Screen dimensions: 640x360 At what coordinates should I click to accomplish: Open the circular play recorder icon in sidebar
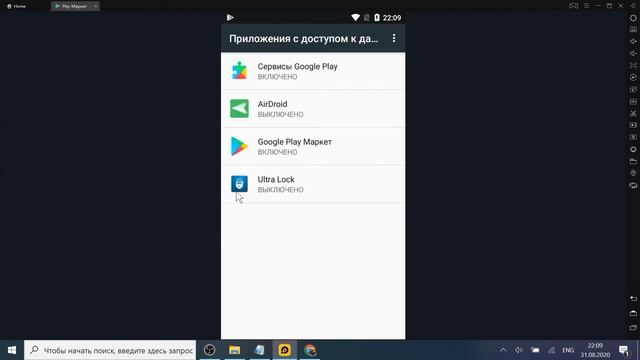tap(633, 78)
